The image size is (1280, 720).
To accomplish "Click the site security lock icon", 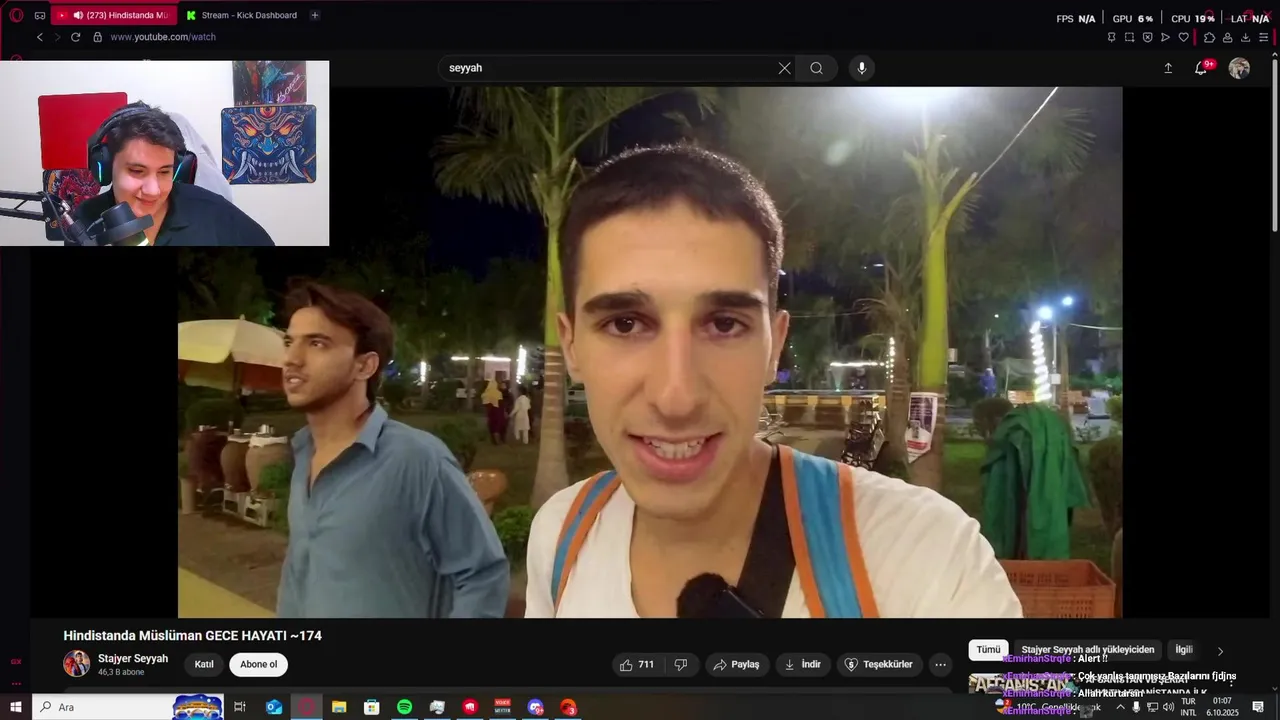I will [97, 37].
